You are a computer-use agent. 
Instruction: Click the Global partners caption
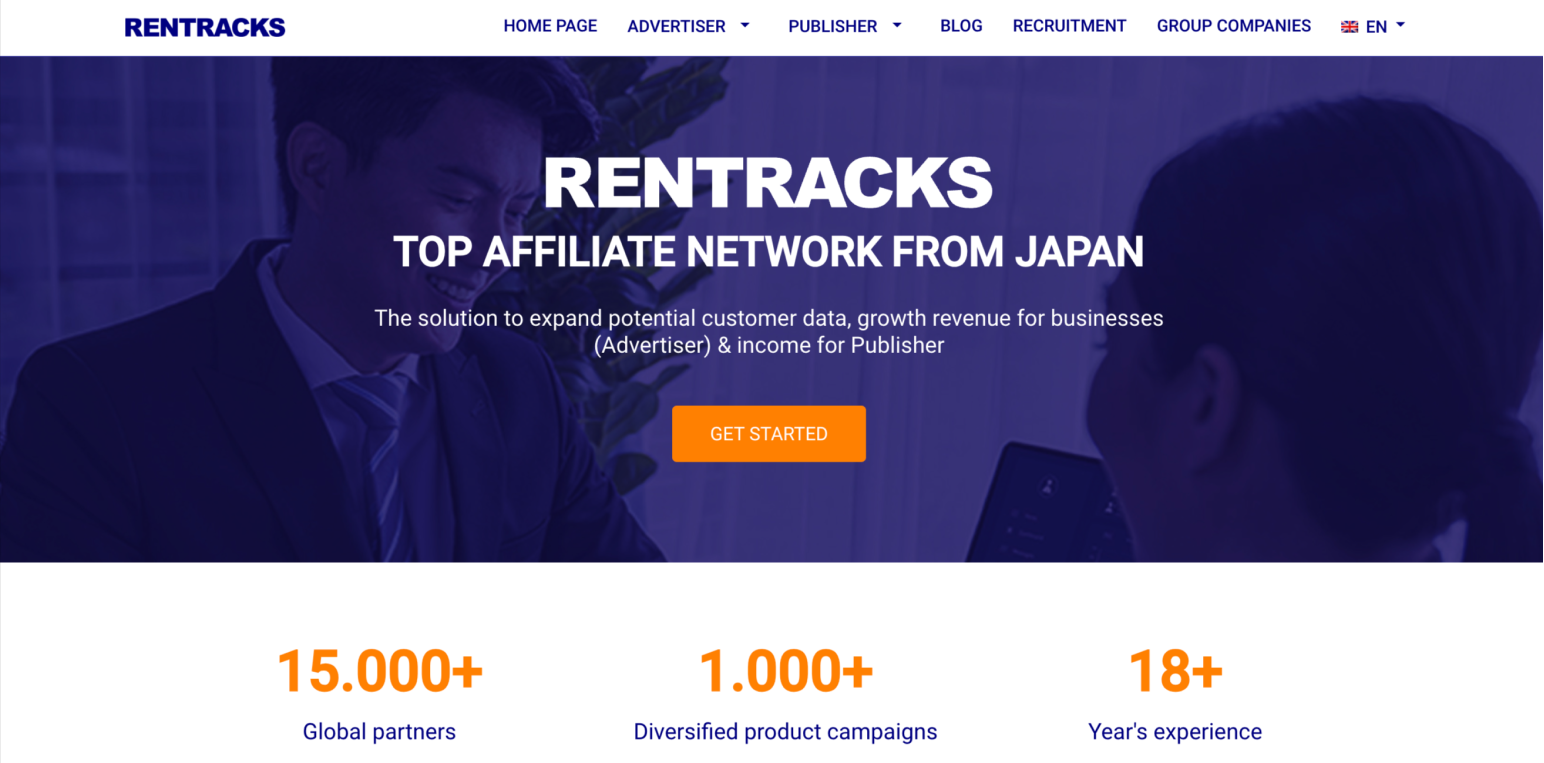click(x=379, y=732)
